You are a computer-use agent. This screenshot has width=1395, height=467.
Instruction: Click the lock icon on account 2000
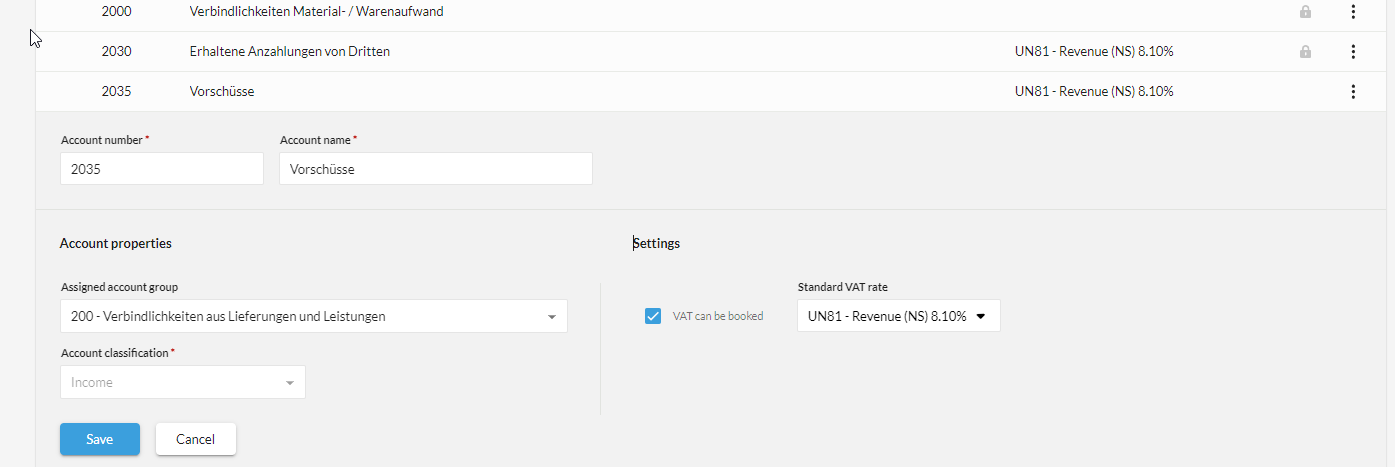click(1305, 12)
